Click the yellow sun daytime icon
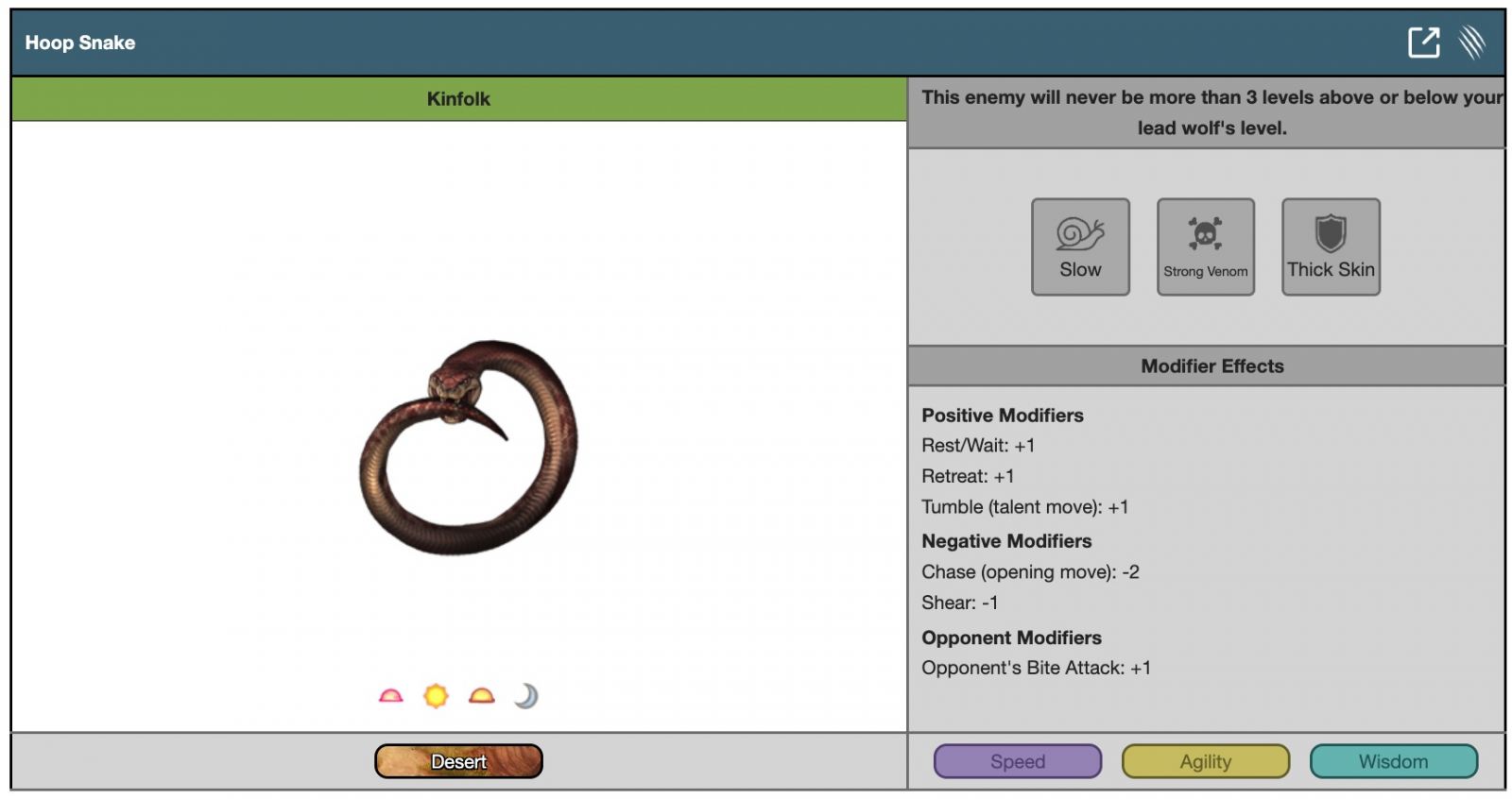The image size is (1512, 799). pos(436,697)
